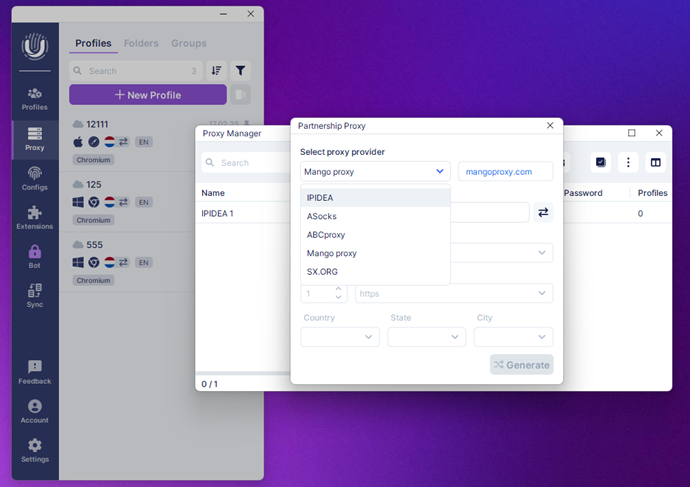Click the Chromium tag on profile 12111
Screen dimensions: 690x487
[93, 160]
